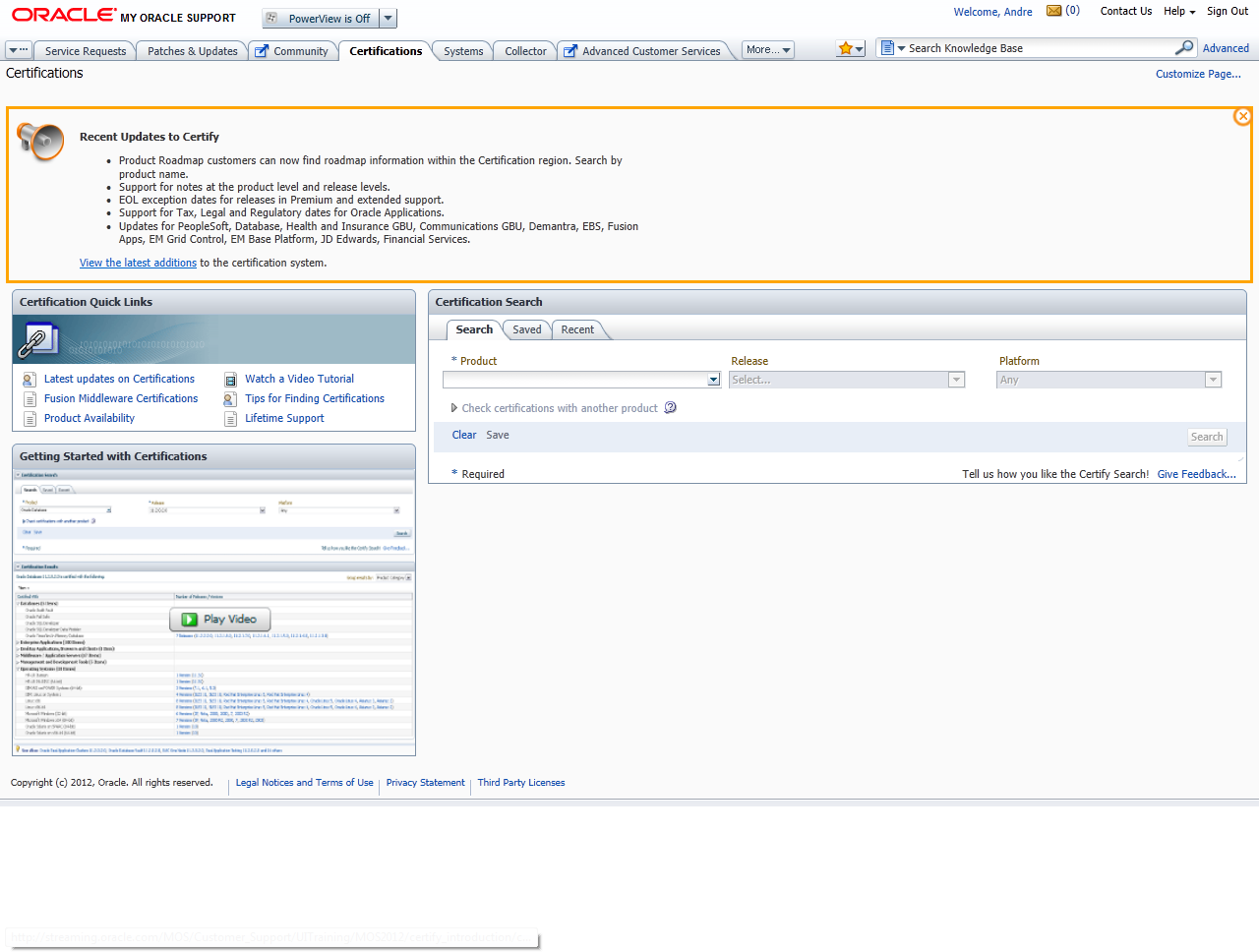Click the document icon beside Lifetime Support
This screenshot has width=1259, height=952.
coord(230,419)
